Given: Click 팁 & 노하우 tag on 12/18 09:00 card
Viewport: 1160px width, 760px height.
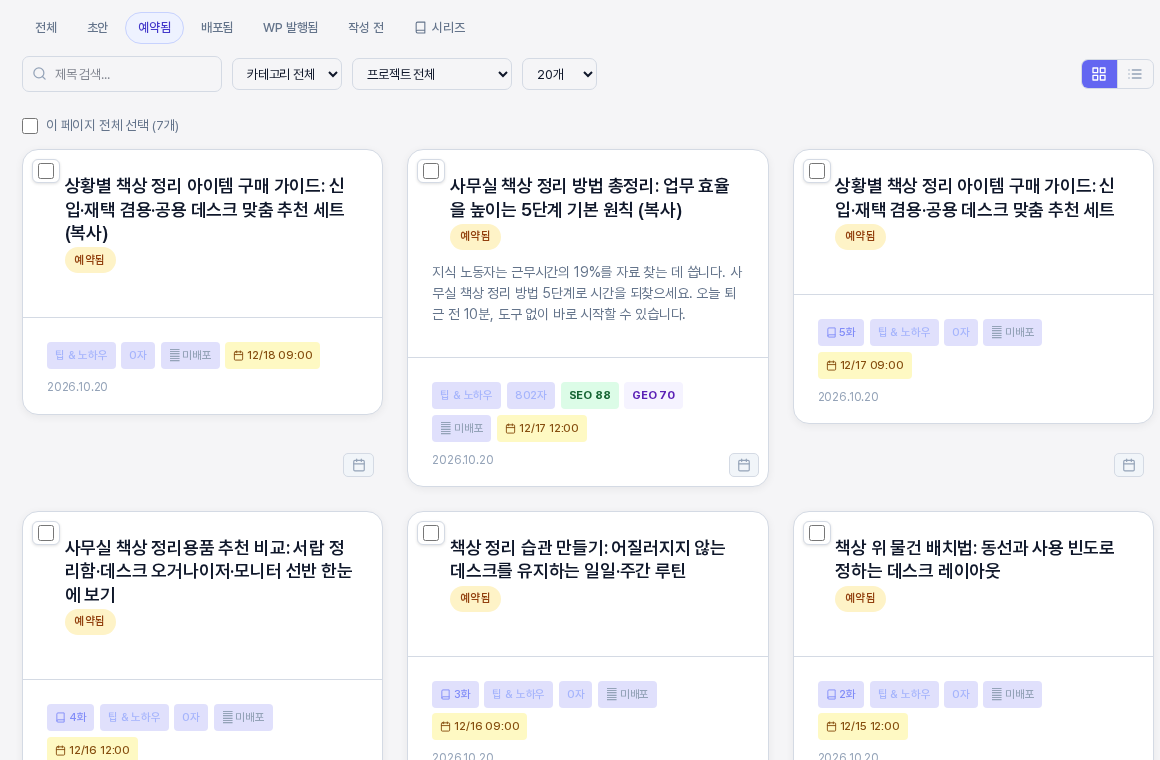Looking at the screenshot, I should 81,355.
